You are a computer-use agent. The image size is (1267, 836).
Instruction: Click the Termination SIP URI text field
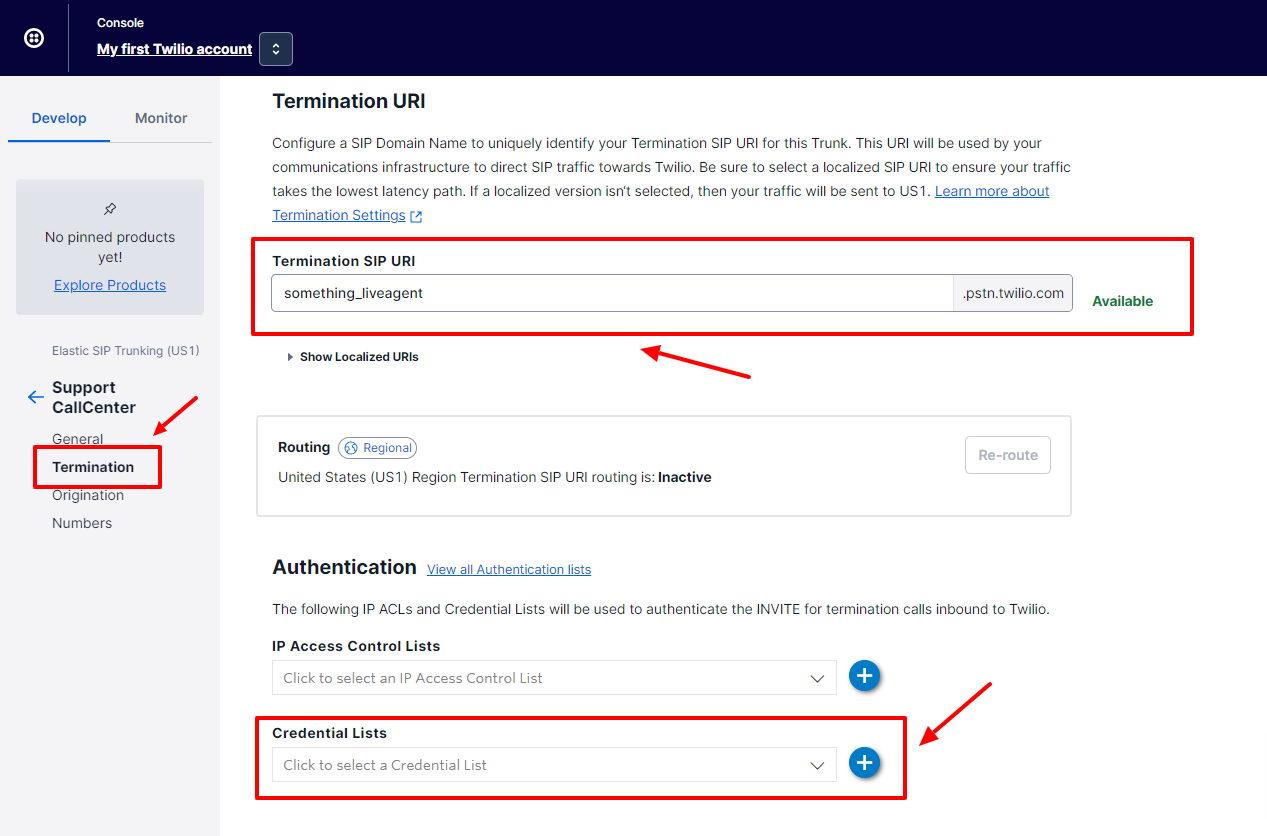coord(610,294)
